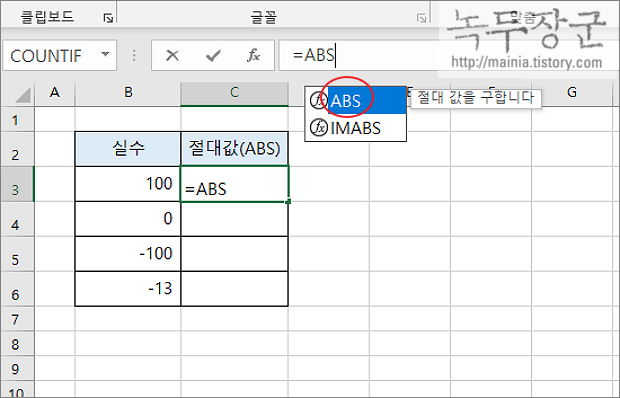Viewport: 620px width, 398px height.
Task: Click empty cell C4 beside value 0
Action: pyautogui.click(x=234, y=219)
